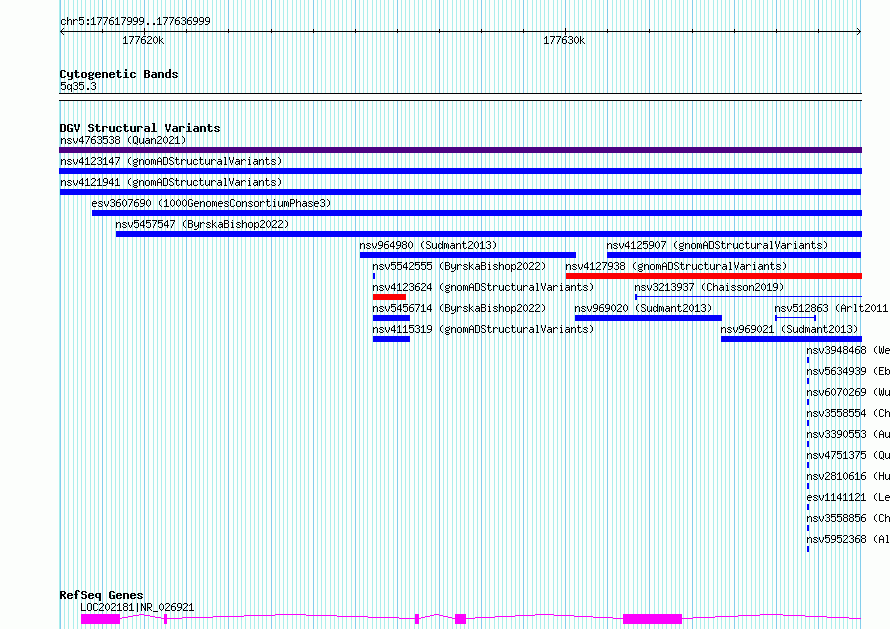Click nsv4127938 gnomAD variant label
890x629 pixels.
(676, 266)
